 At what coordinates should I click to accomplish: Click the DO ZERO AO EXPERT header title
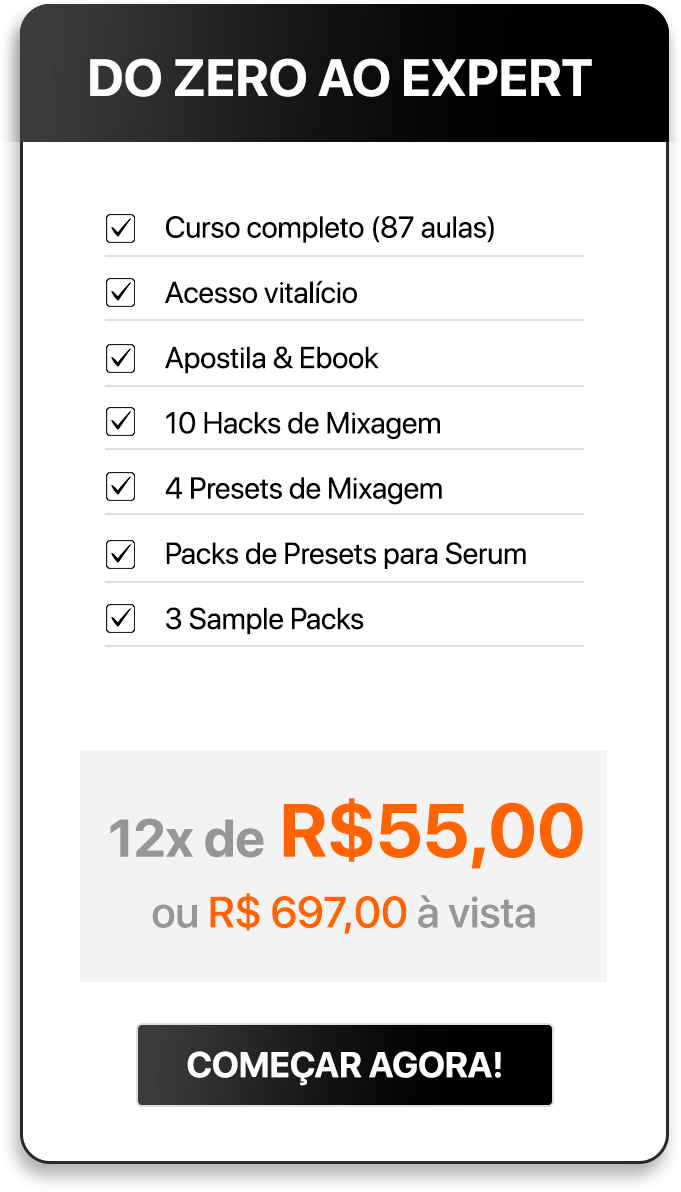pyautogui.click(x=340, y=79)
